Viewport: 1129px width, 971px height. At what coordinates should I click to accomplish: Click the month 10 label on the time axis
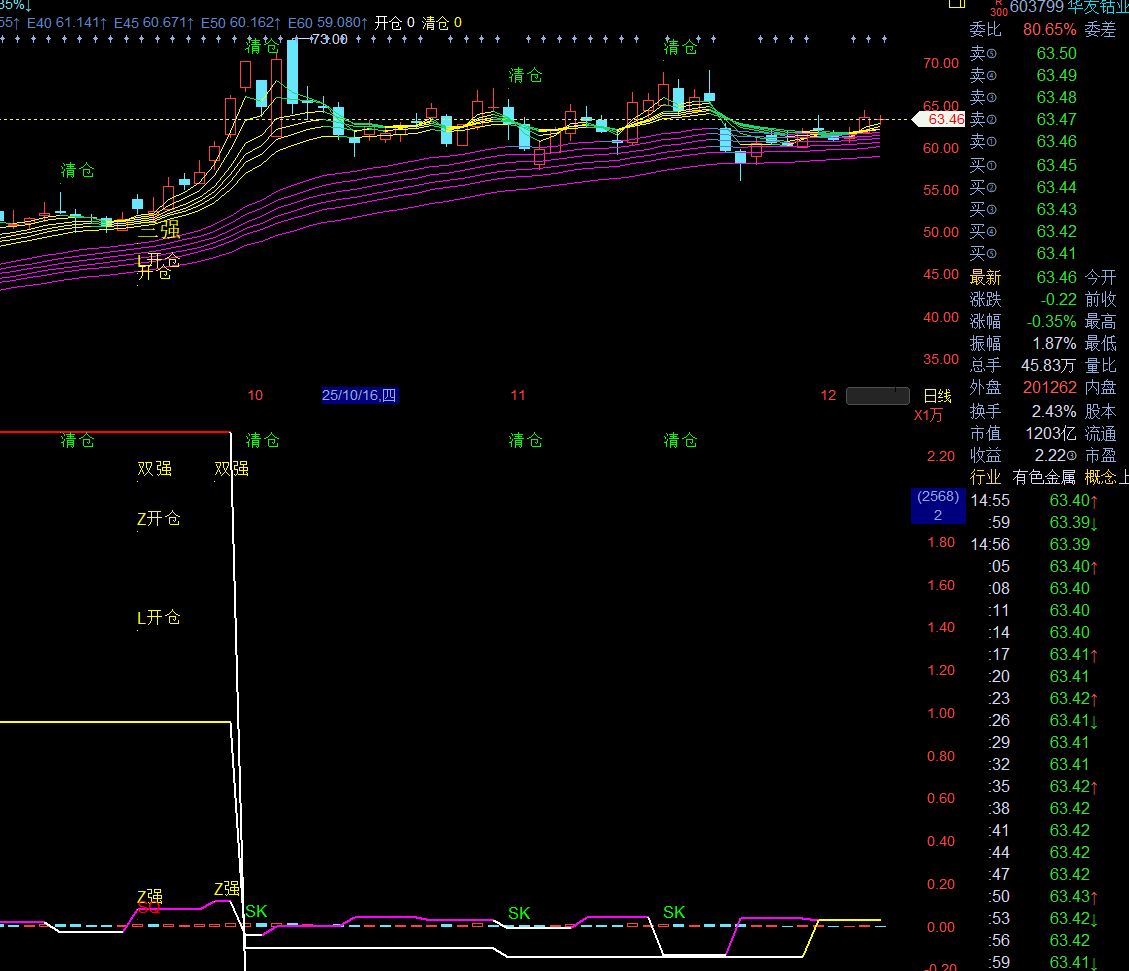tap(255, 395)
